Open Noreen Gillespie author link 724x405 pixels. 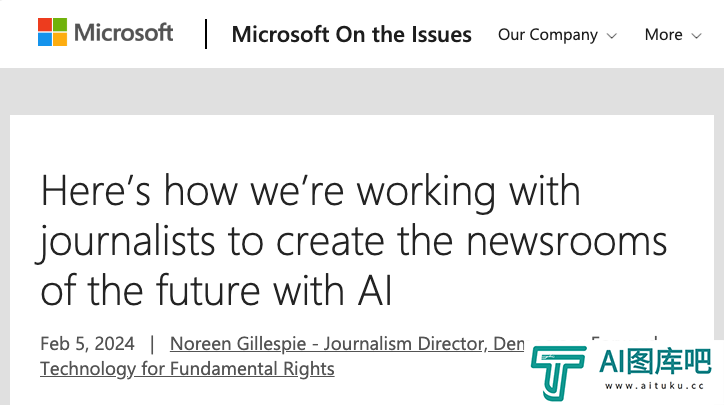(x=347, y=344)
